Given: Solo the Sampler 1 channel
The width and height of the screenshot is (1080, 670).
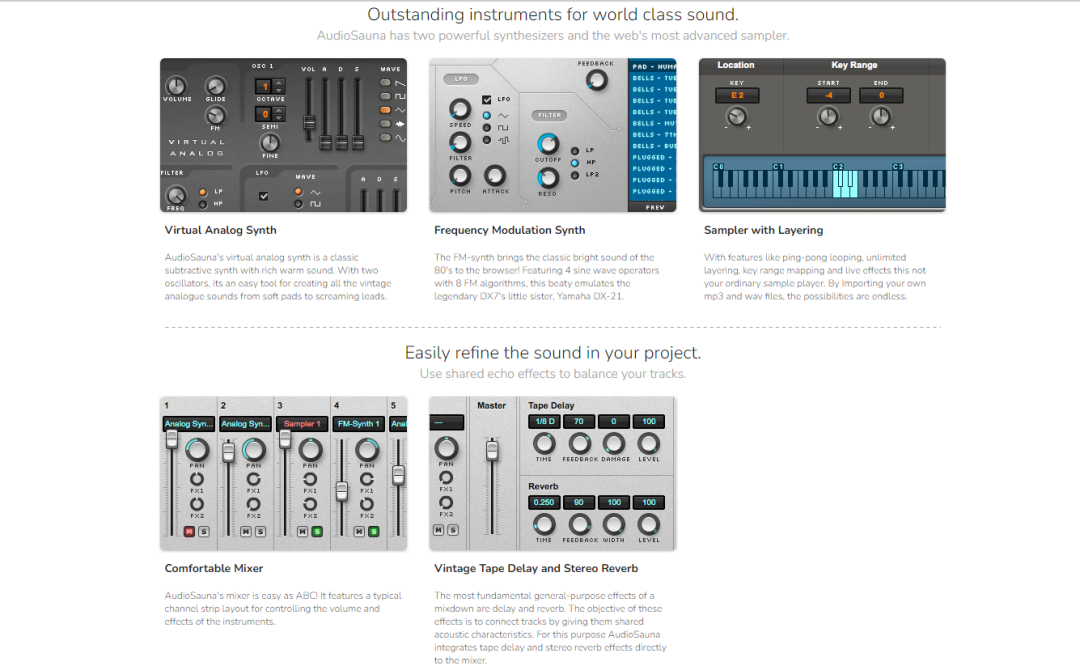Looking at the screenshot, I should point(317,531).
